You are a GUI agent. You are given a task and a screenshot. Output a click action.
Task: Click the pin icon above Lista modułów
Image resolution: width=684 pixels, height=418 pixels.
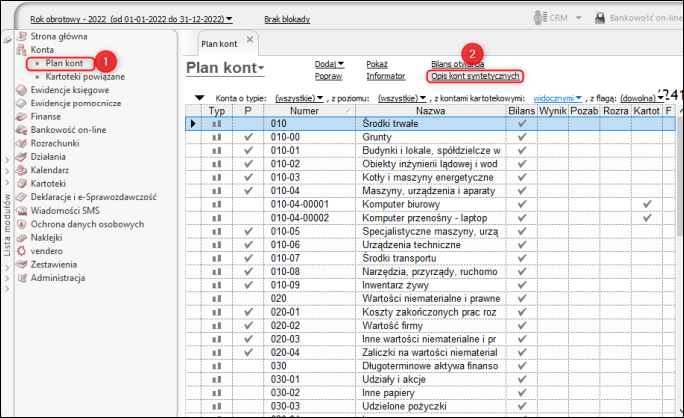(x=7, y=40)
